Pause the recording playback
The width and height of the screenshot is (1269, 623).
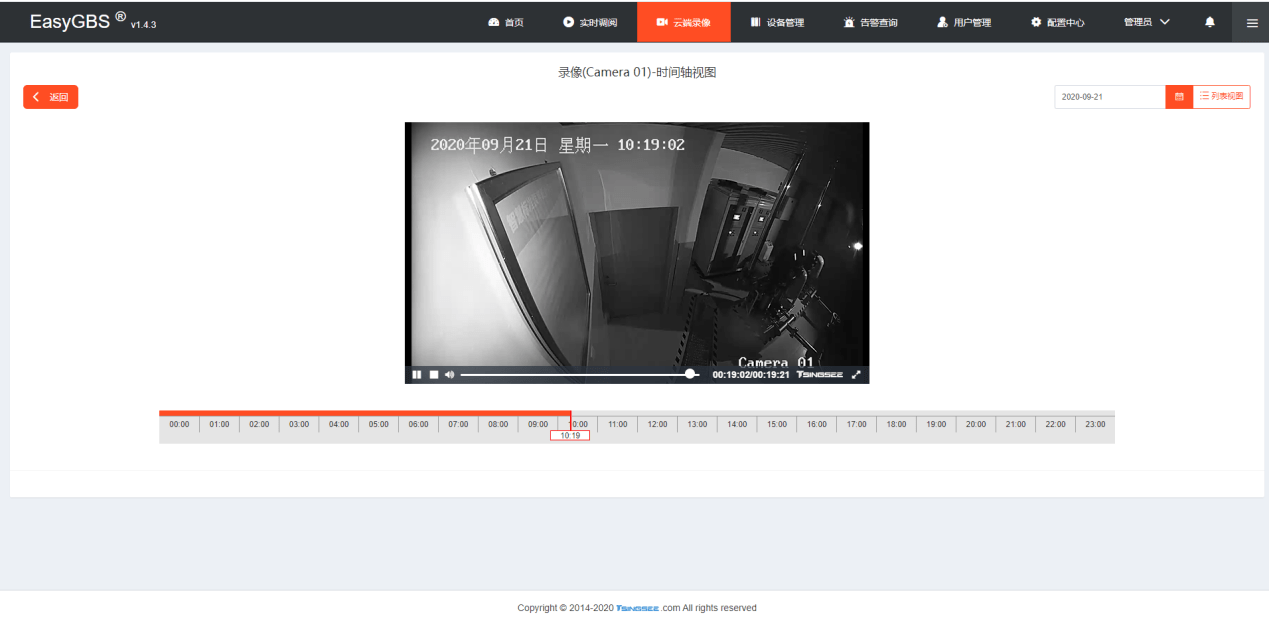[417, 374]
